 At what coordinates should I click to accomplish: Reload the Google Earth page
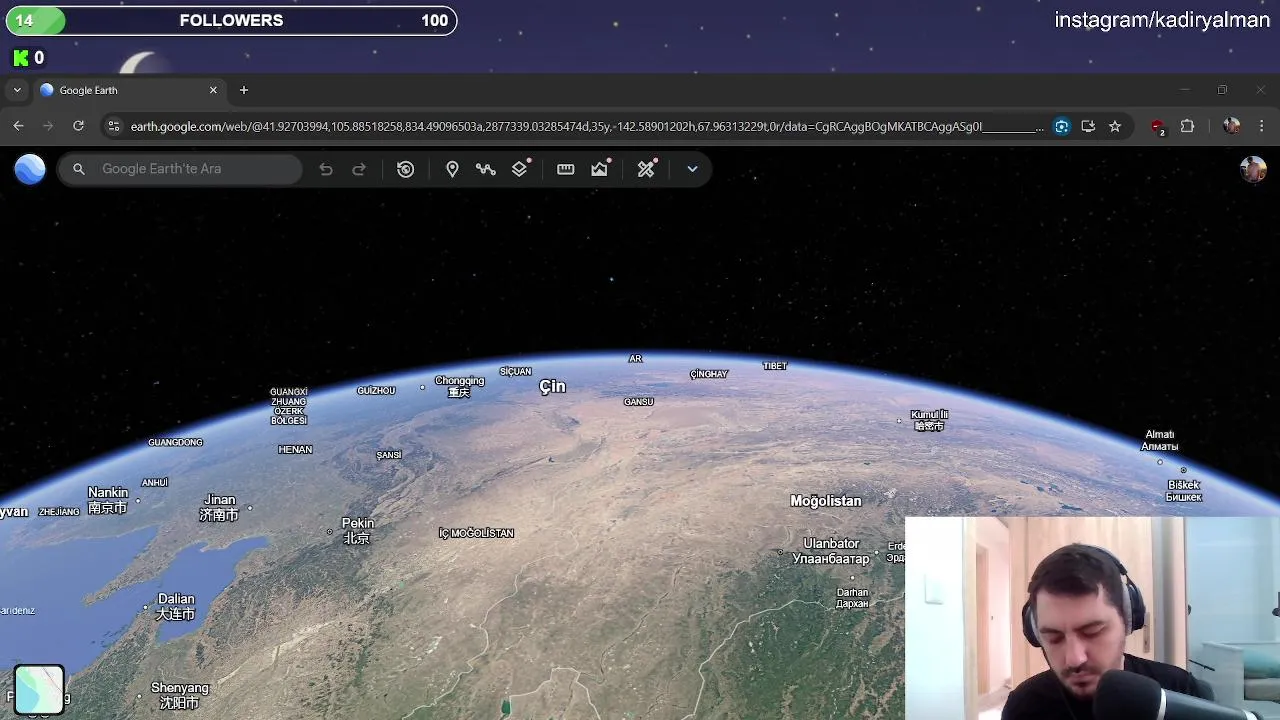(78, 126)
